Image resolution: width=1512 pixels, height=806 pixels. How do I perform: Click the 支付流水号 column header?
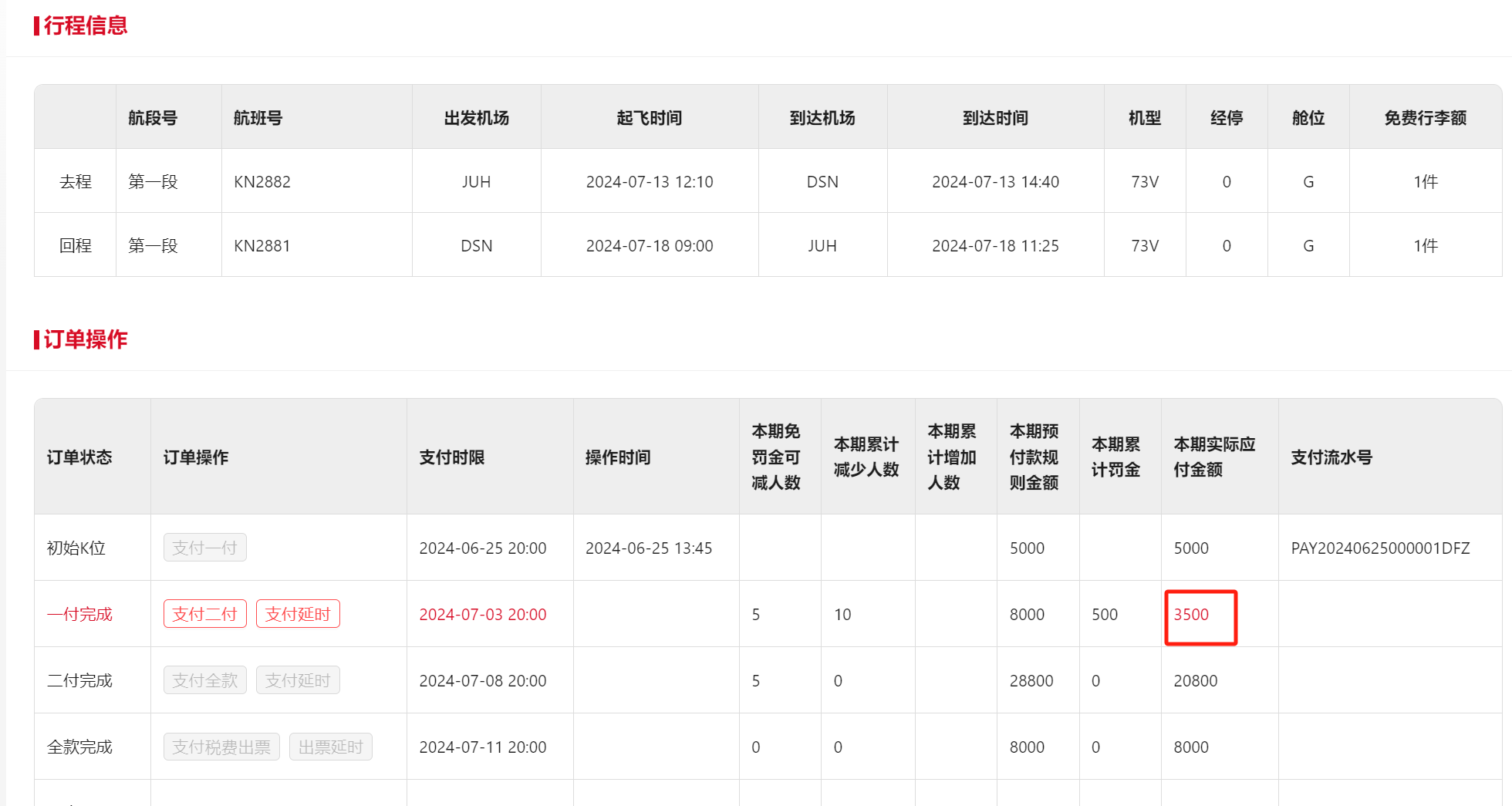click(1331, 457)
